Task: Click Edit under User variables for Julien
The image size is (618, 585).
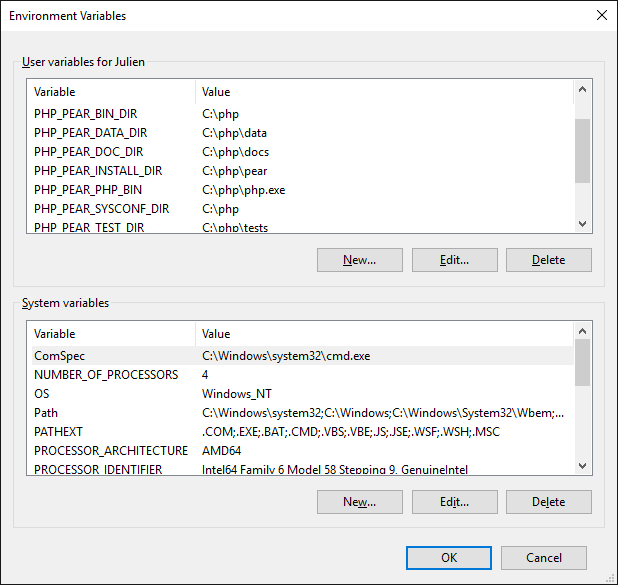Action: [455, 260]
